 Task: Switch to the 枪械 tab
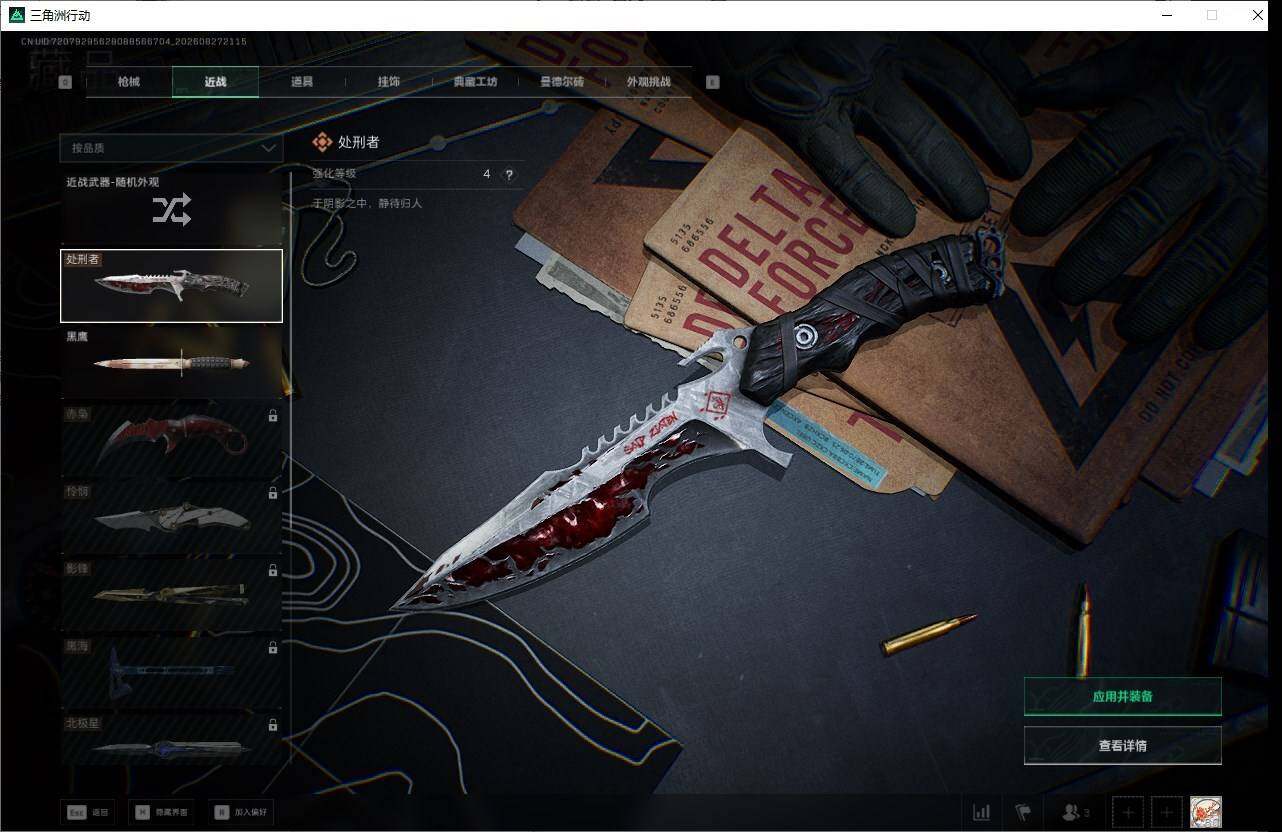129,82
